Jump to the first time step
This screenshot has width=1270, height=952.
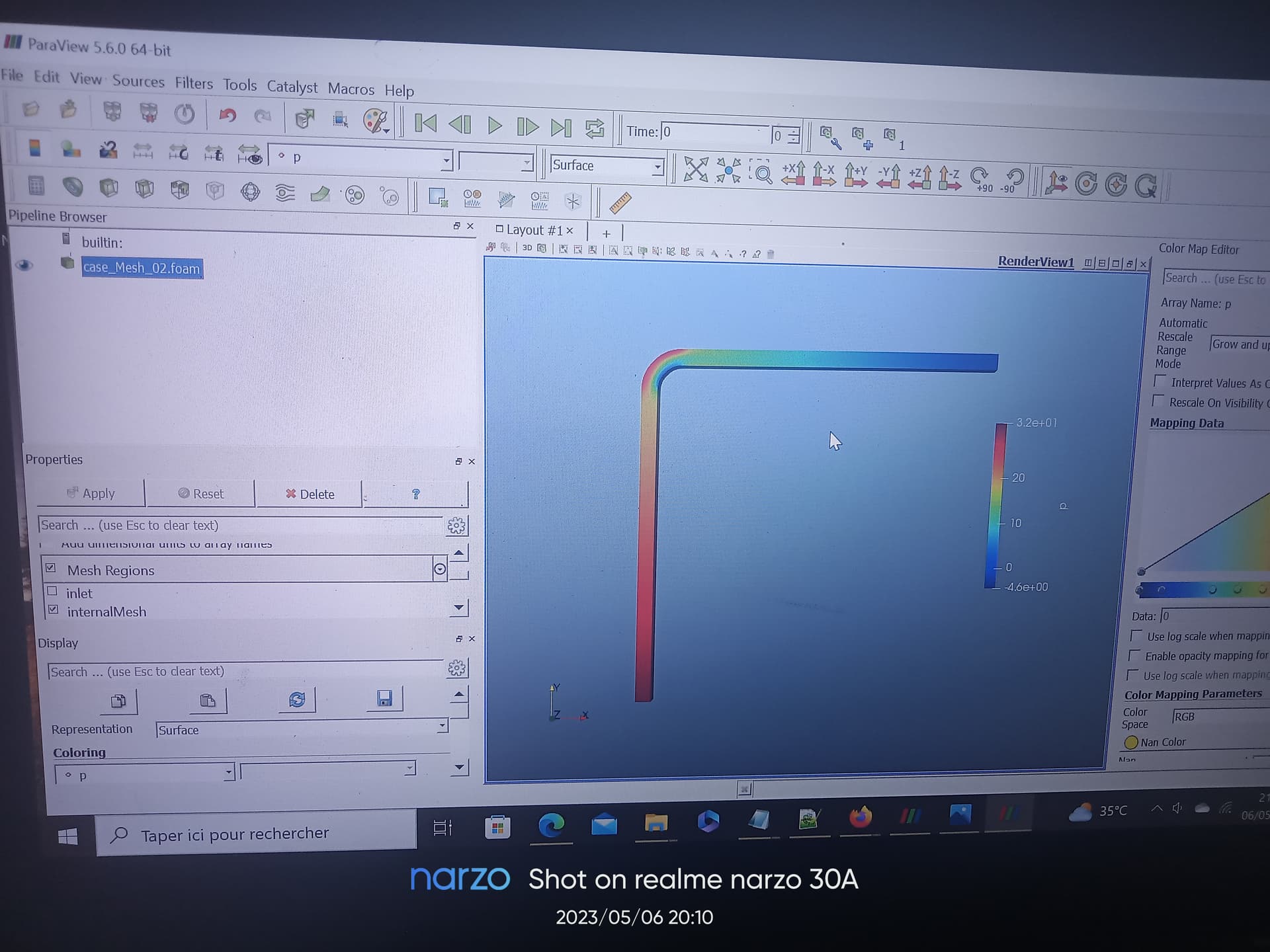tap(425, 124)
